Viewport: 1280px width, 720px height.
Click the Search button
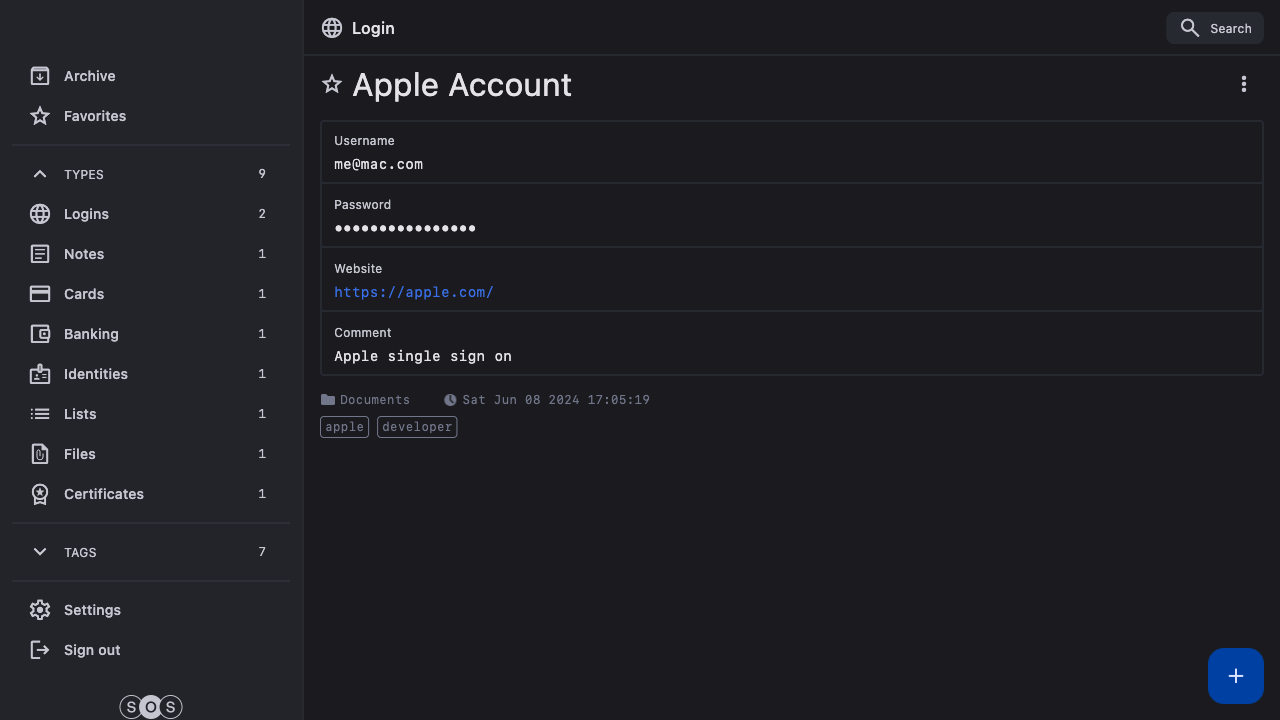(x=1215, y=28)
